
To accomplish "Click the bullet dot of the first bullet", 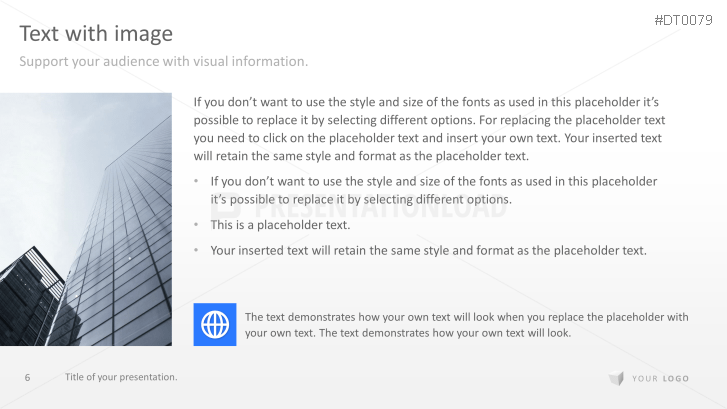I will [198, 182].
